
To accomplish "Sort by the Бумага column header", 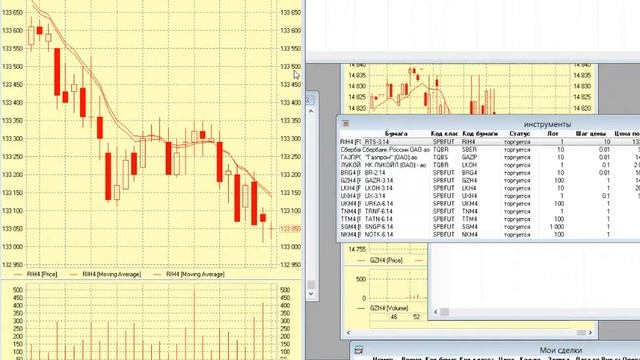I will pos(396,133).
